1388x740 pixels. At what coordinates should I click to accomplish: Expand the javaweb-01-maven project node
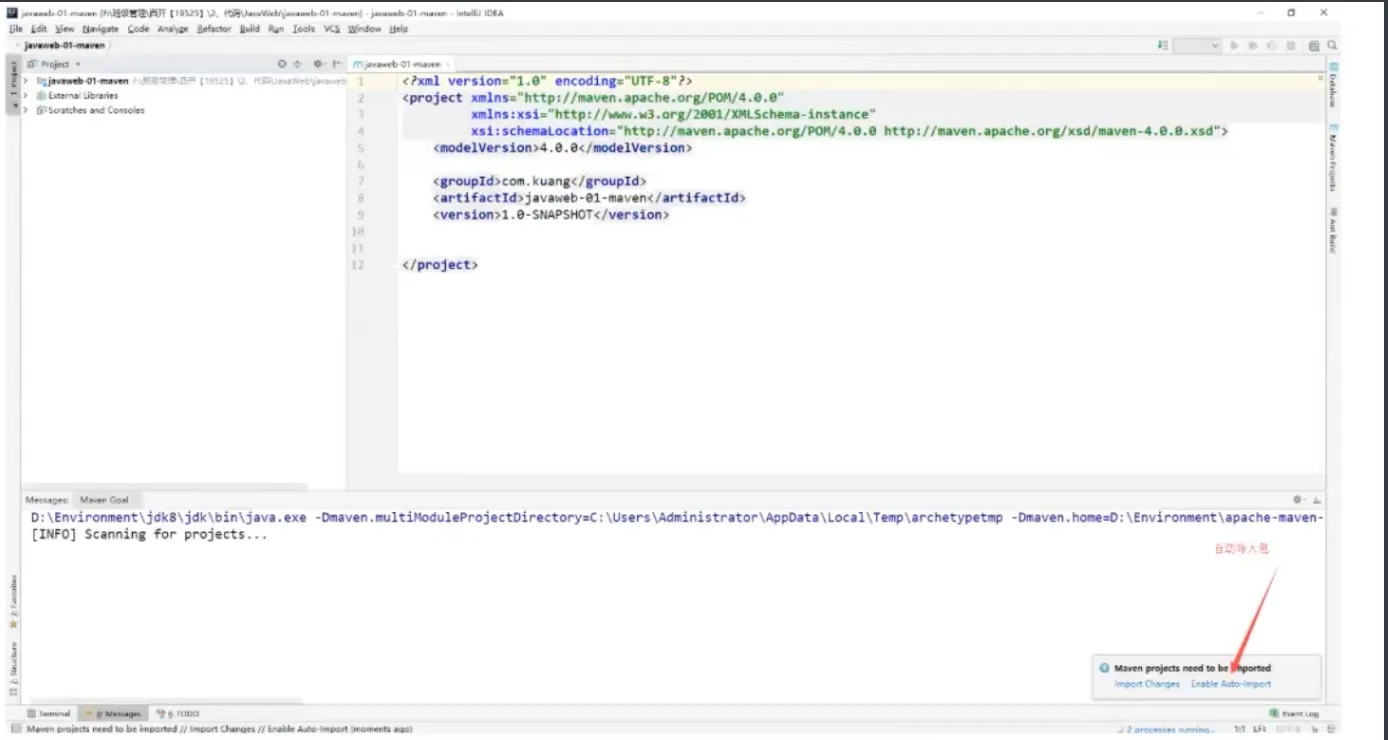click(27, 81)
